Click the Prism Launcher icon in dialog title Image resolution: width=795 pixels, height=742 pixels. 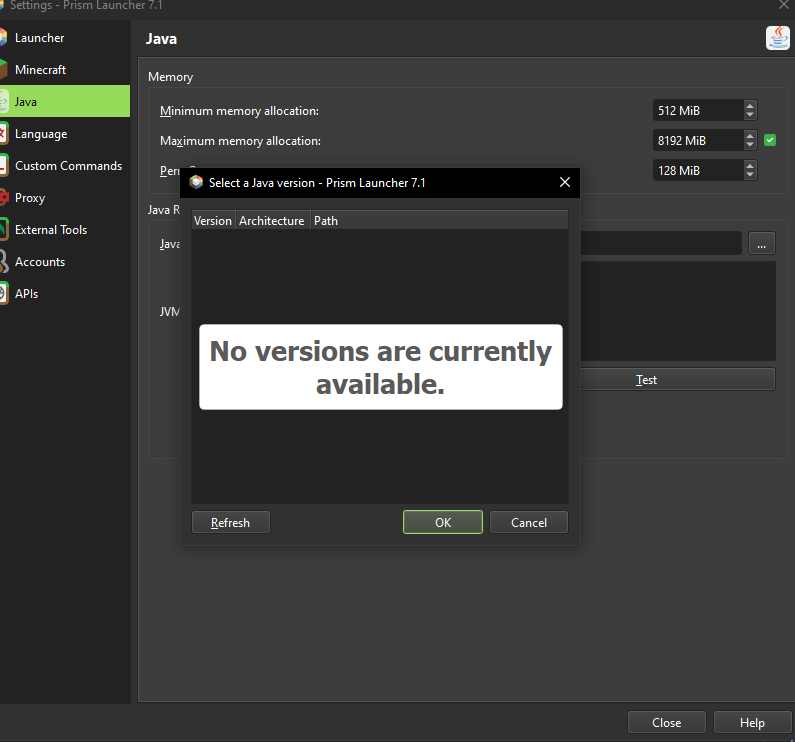196,183
